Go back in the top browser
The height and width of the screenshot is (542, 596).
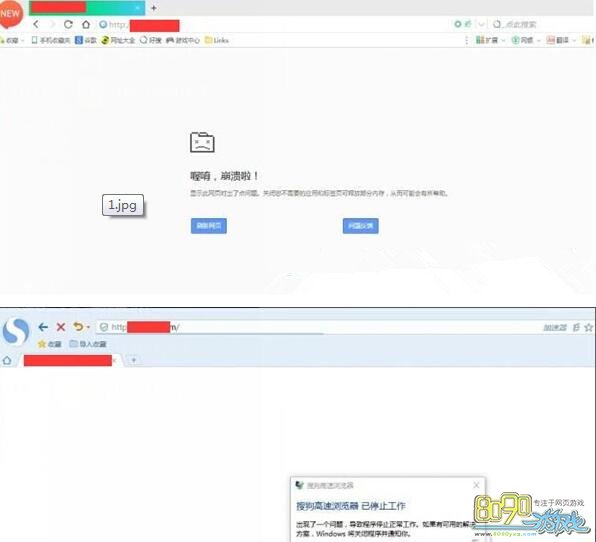tap(36, 24)
